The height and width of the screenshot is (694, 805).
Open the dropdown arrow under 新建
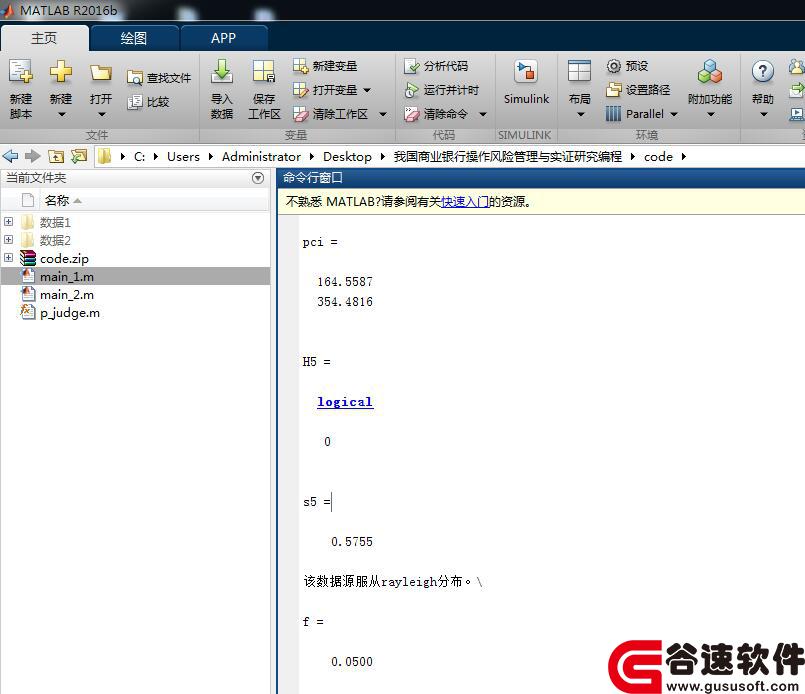pyautogui.click(x=61, y=114)
